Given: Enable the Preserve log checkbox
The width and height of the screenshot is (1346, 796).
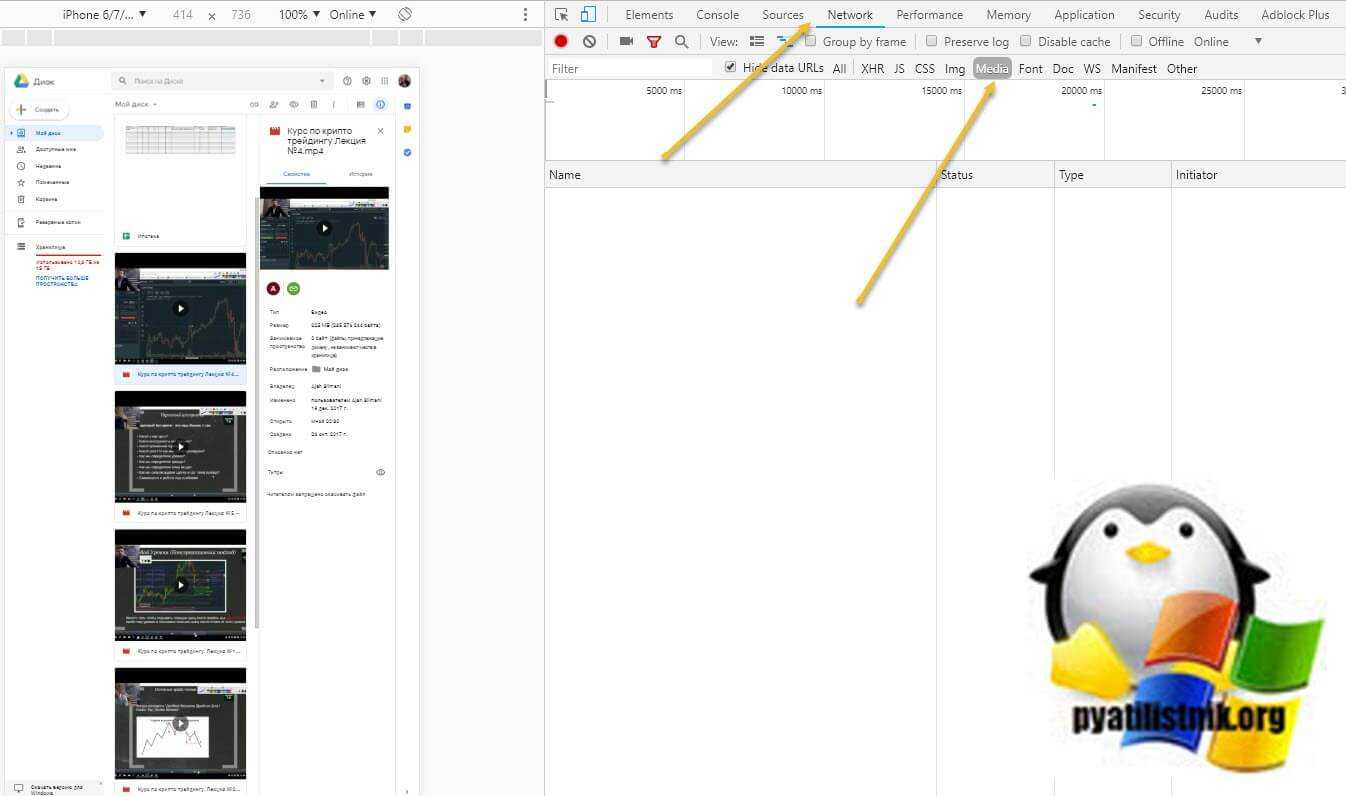Looking at the screenshot, I should 932,42.
